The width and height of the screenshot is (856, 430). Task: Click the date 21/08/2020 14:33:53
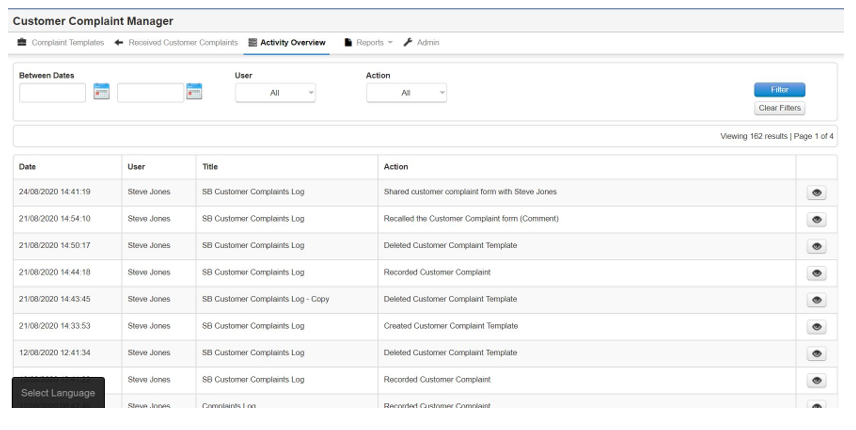click(x=55, y=326)
